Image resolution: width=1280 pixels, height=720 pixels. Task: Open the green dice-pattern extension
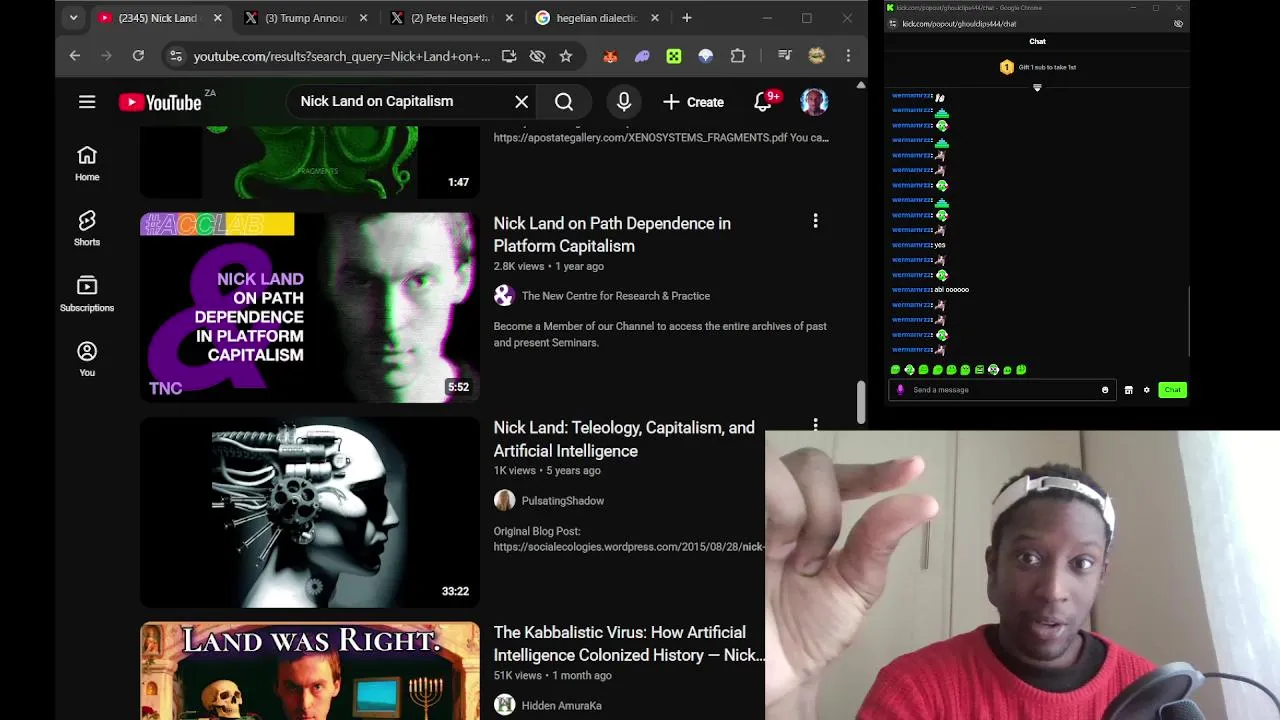pyautogui.click(x=674, y=57)
